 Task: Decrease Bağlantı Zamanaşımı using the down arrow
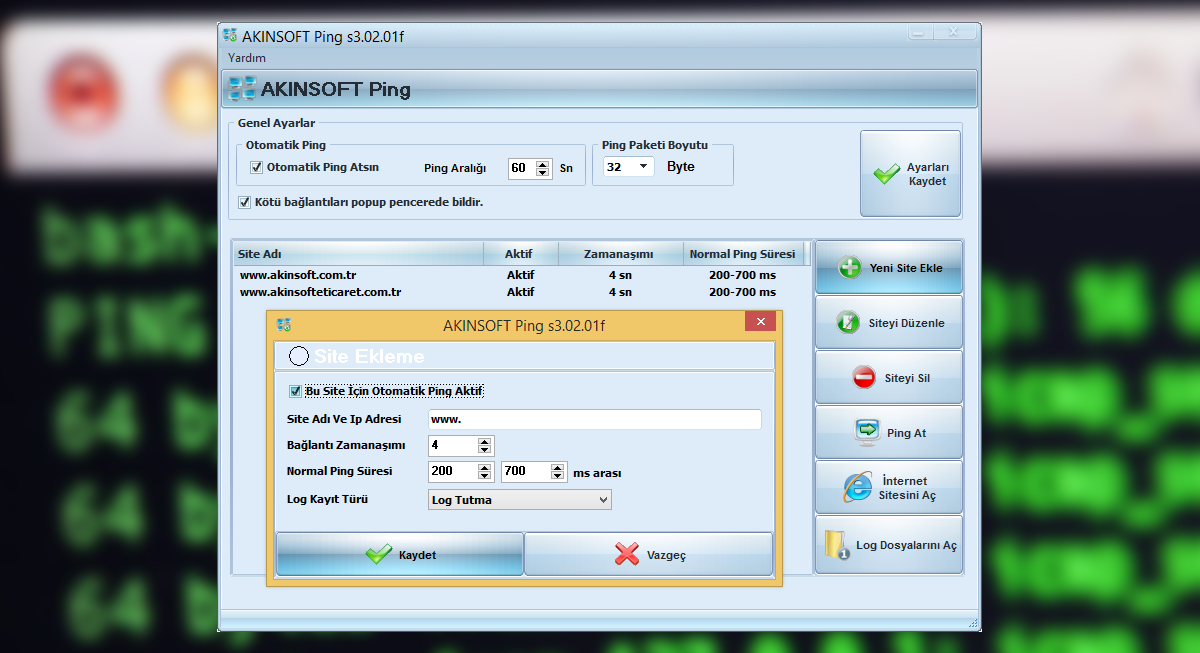point(485,449)
